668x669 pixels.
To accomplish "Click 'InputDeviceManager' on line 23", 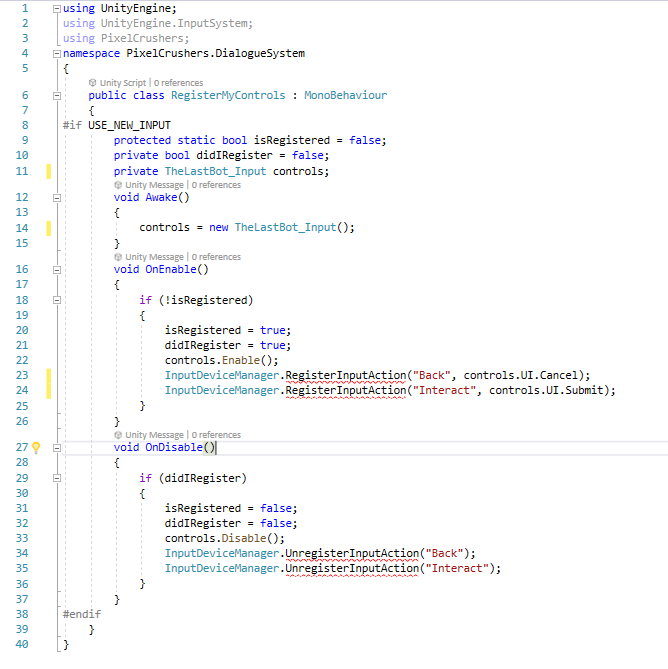I will [x=222, y=375].
